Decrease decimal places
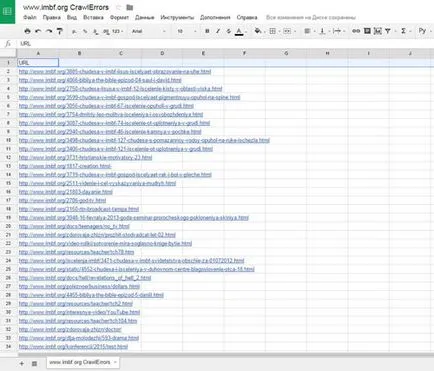This screenshot has width=434, height=371. [x=95, y=31]
